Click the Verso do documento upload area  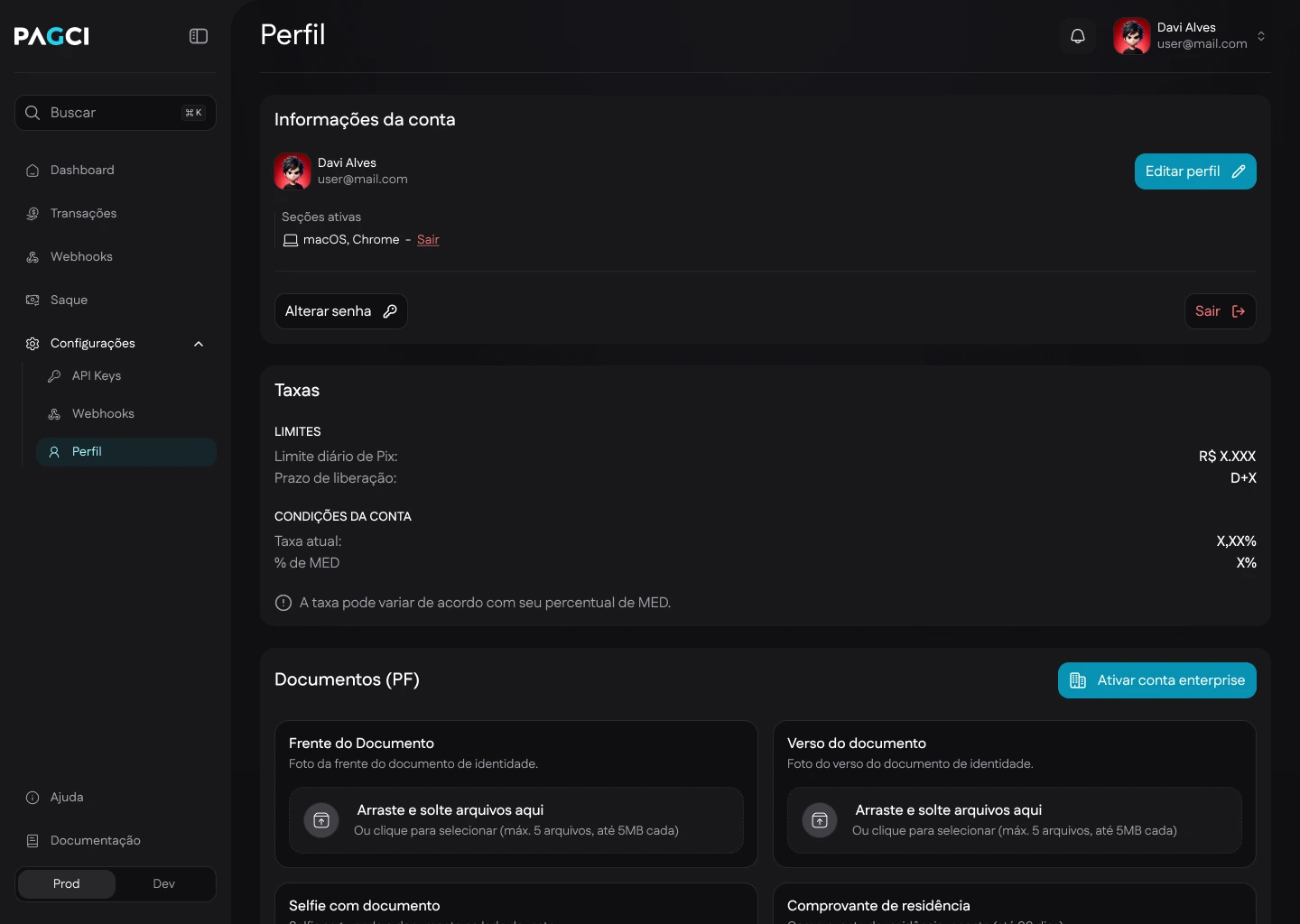(x=1015, y=820)
